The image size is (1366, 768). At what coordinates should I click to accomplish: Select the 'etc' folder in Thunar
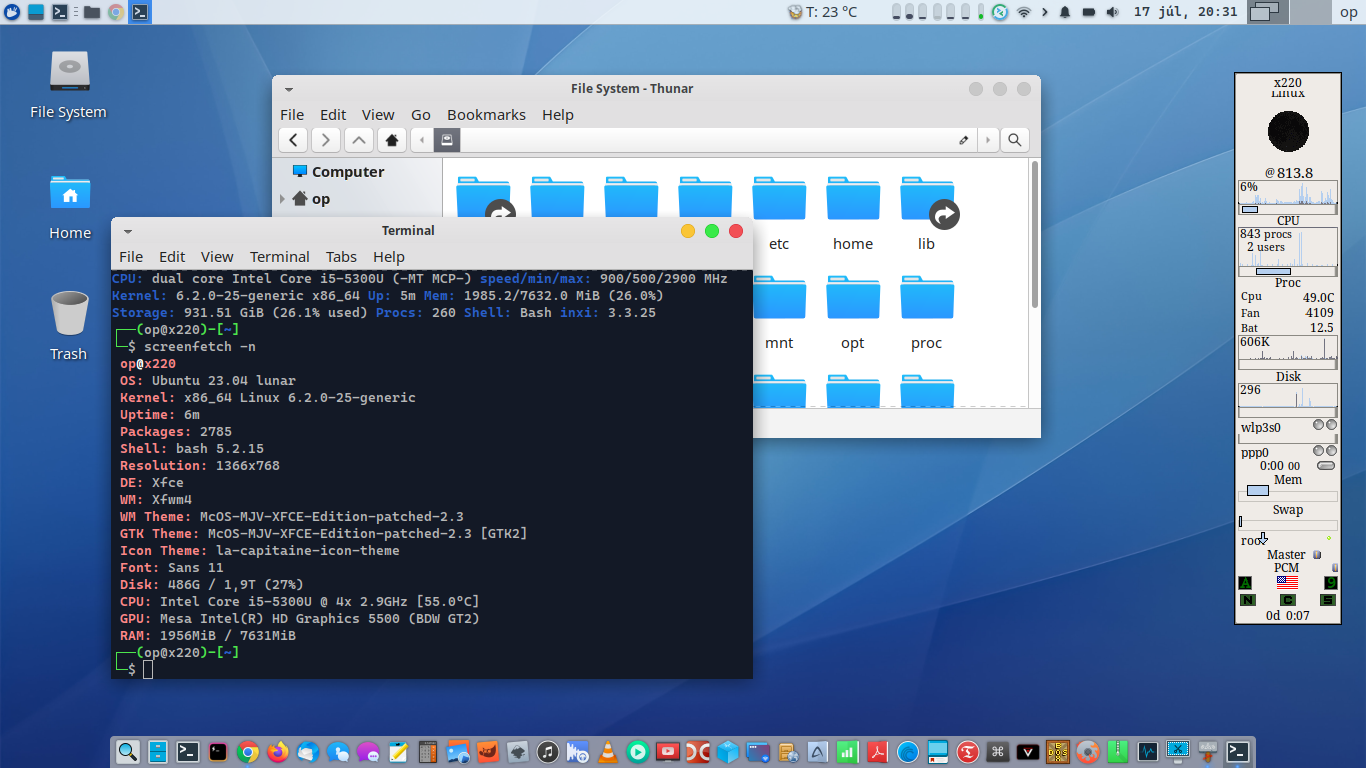click(x=779, y=215)
